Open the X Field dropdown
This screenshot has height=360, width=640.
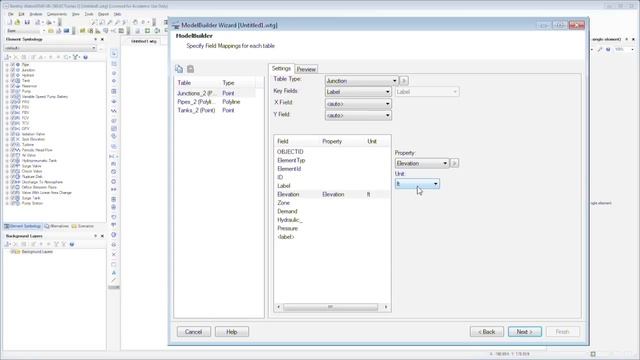tap(358, 104)
